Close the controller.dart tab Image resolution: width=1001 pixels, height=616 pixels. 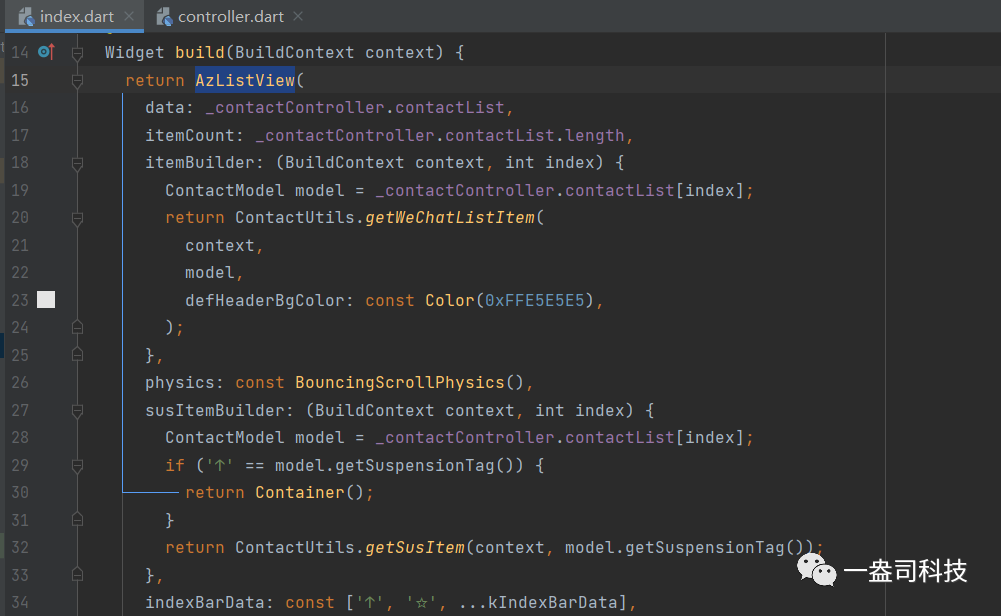point(298,16)
